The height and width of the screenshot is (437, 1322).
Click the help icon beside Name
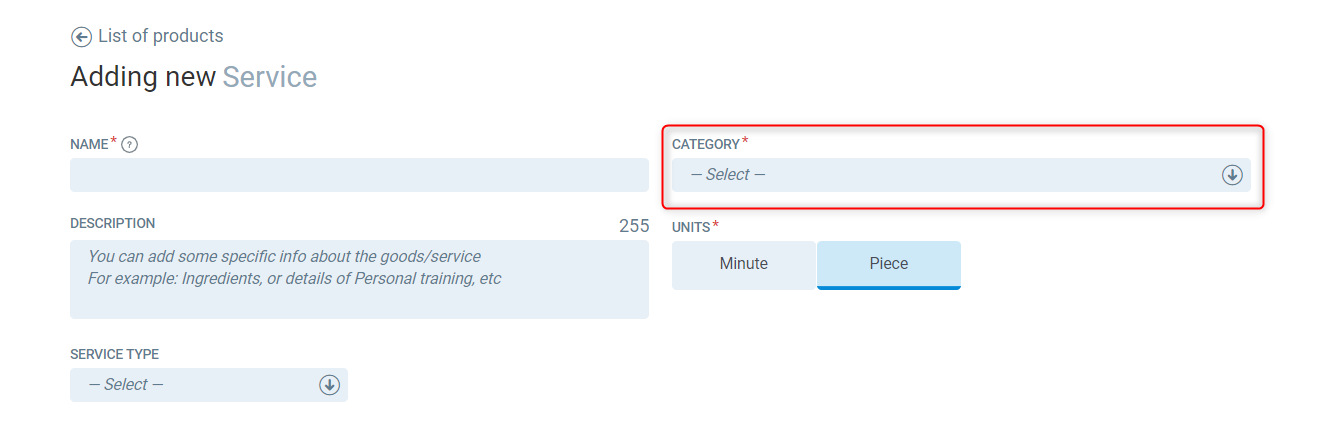click(129, 145)
